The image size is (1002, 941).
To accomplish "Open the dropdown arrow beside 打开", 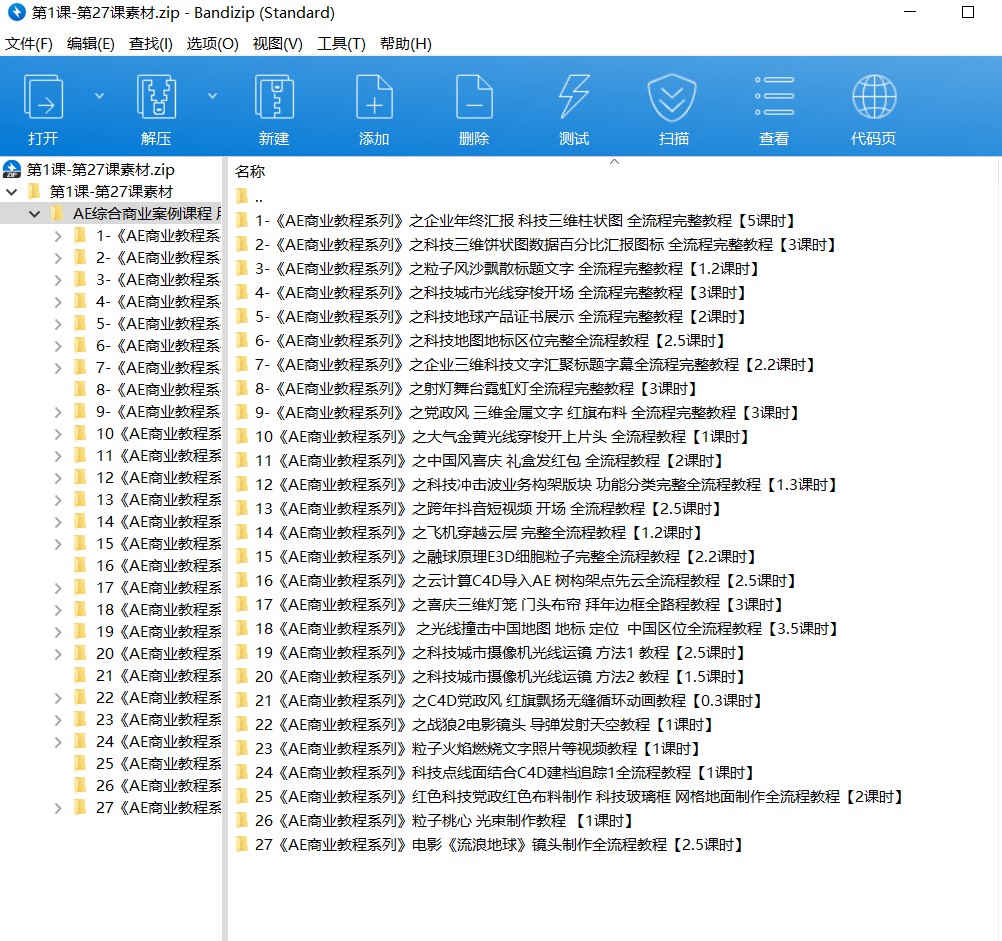I will [x=99, y=96].
